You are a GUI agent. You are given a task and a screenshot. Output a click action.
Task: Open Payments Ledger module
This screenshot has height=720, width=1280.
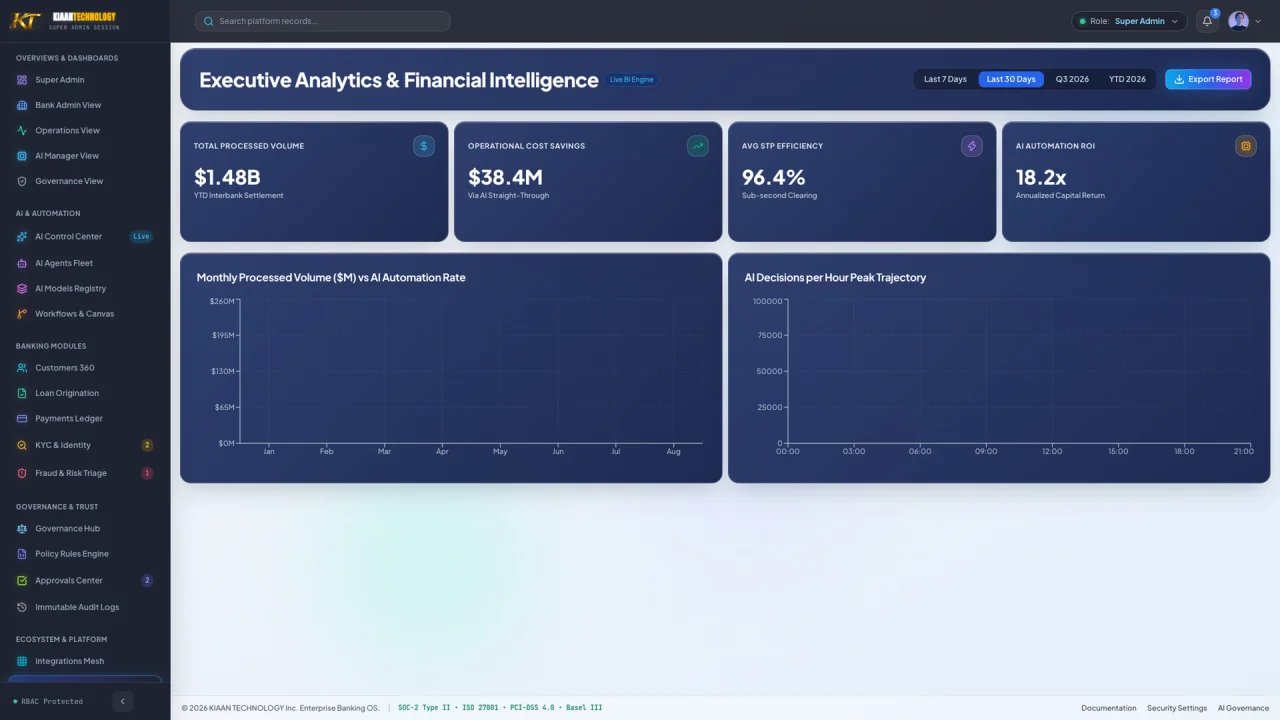(x=85, y=419)
